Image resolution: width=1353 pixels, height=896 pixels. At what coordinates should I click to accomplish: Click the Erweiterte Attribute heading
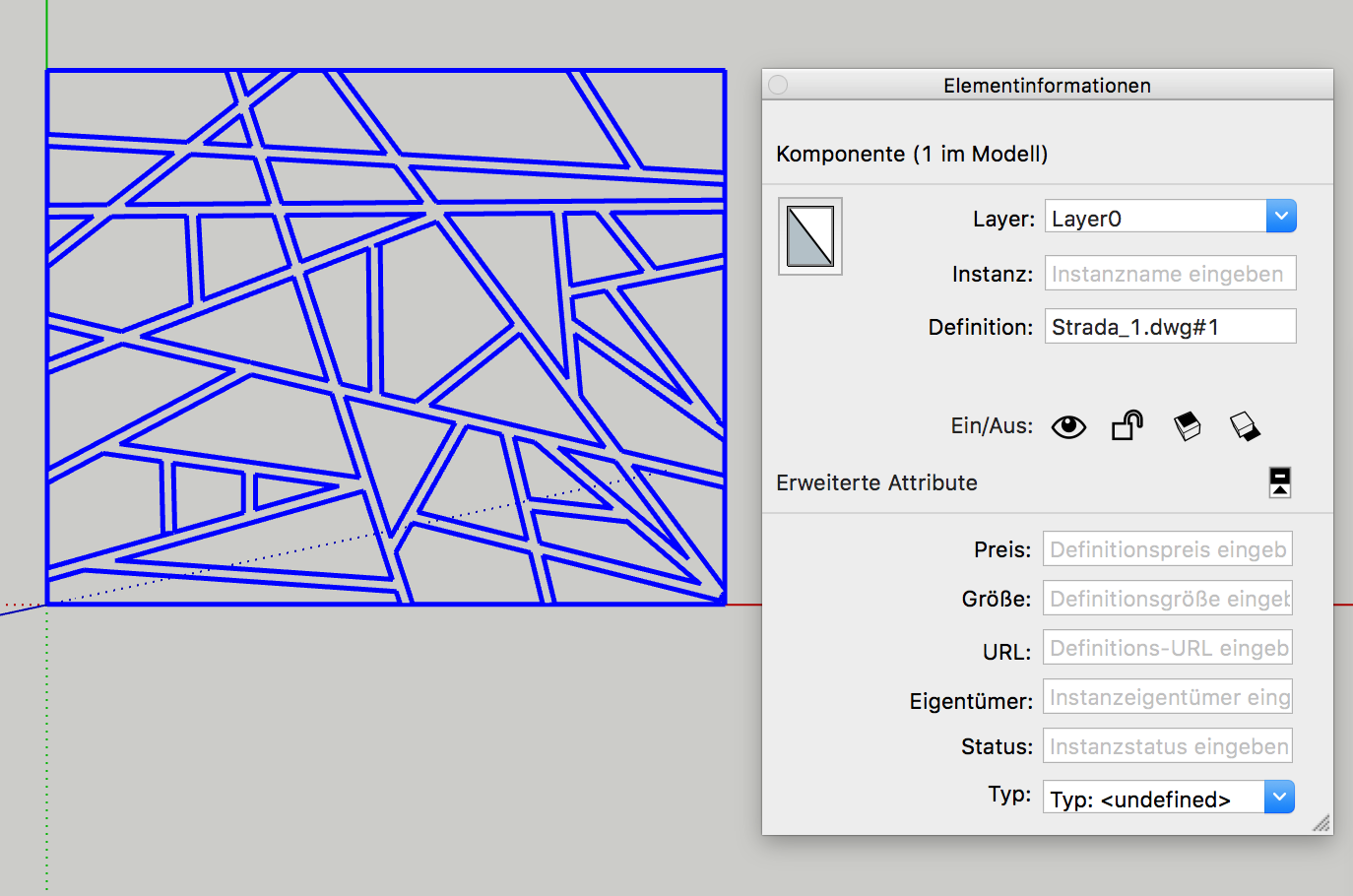point(876,483)
